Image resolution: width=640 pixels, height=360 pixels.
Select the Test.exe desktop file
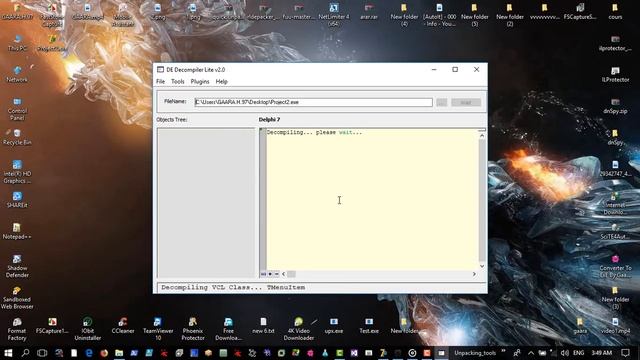pos(369,326)
